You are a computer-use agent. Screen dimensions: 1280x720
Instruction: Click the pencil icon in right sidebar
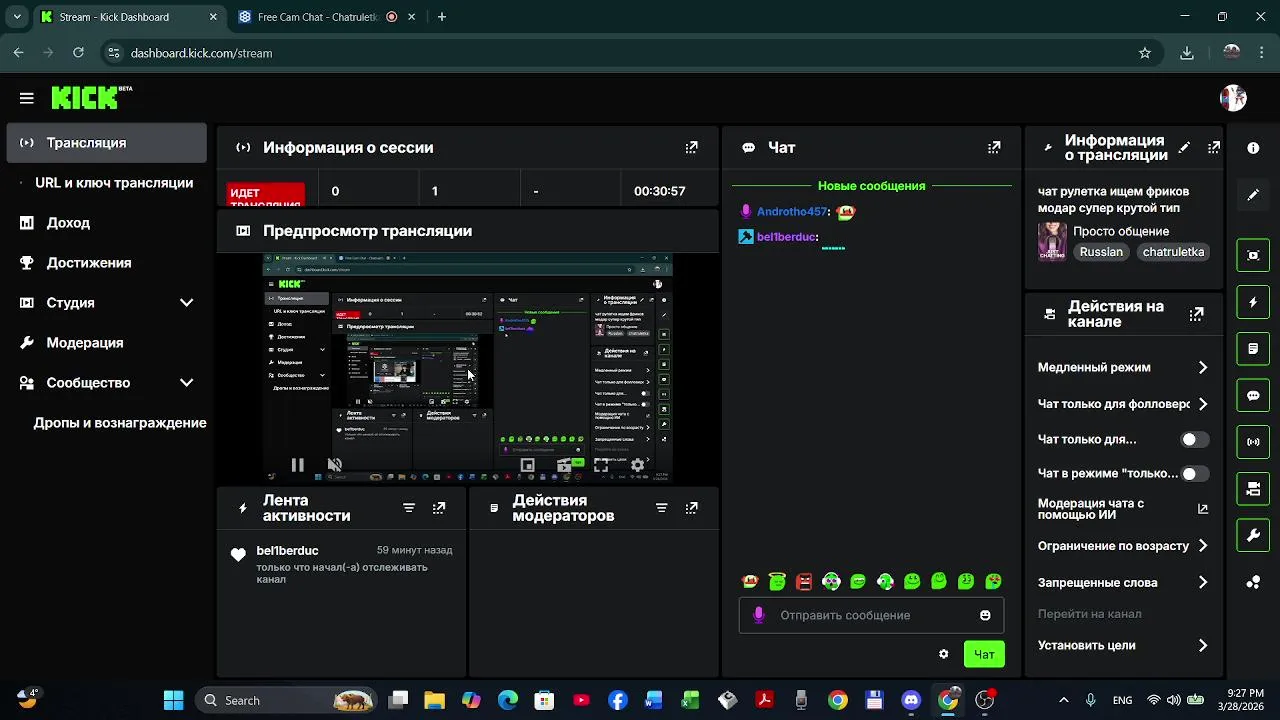(x=1253, y=195)
